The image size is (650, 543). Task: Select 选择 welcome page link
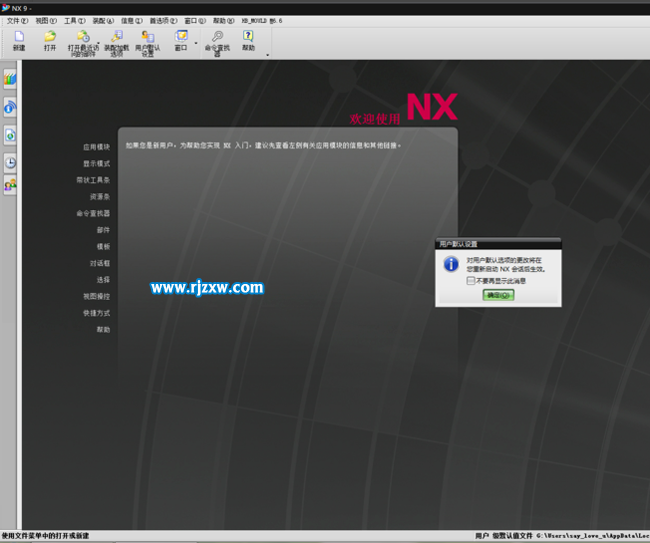(103, 280)
